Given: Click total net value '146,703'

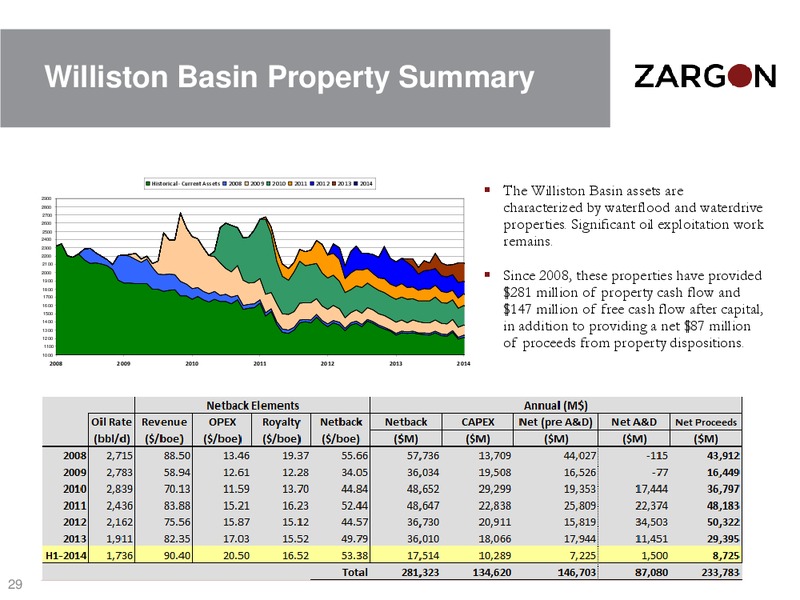Looking at the screenshot, I should 577,572.
